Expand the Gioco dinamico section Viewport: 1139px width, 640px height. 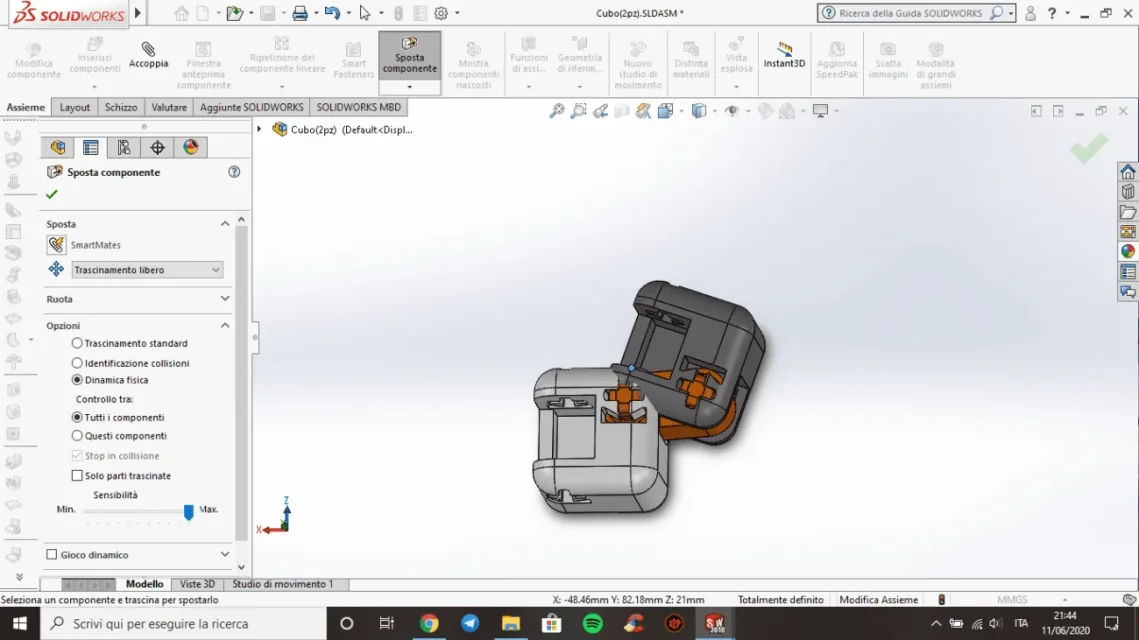tap(225, 554)
